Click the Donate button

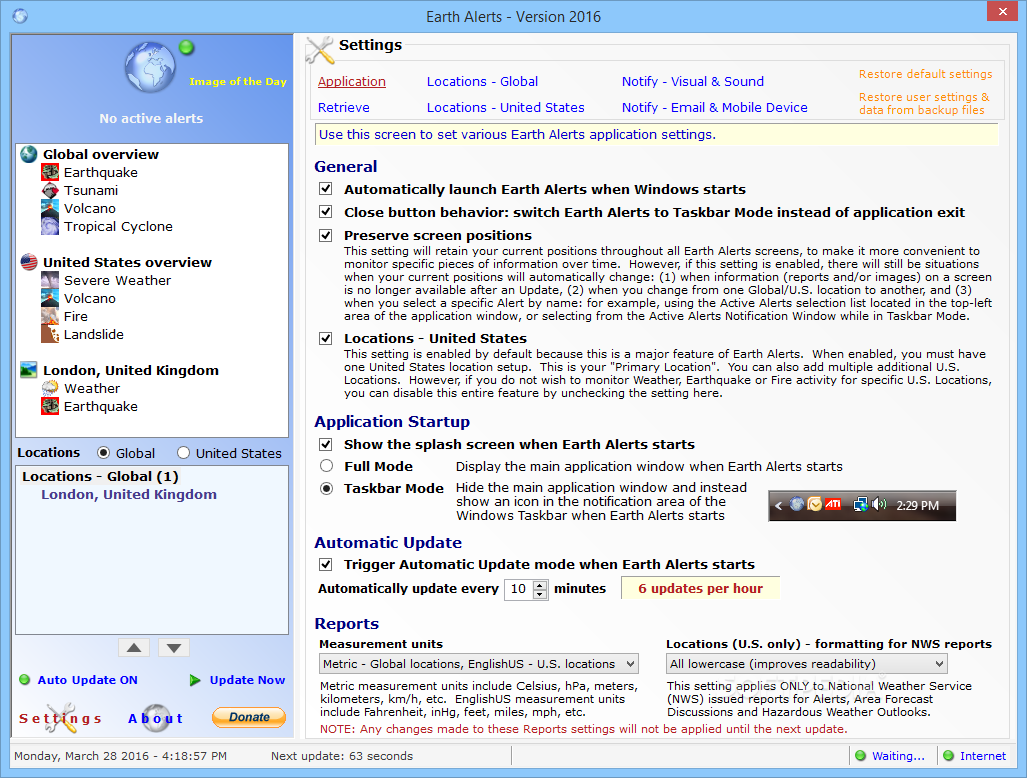coord(249,717)
